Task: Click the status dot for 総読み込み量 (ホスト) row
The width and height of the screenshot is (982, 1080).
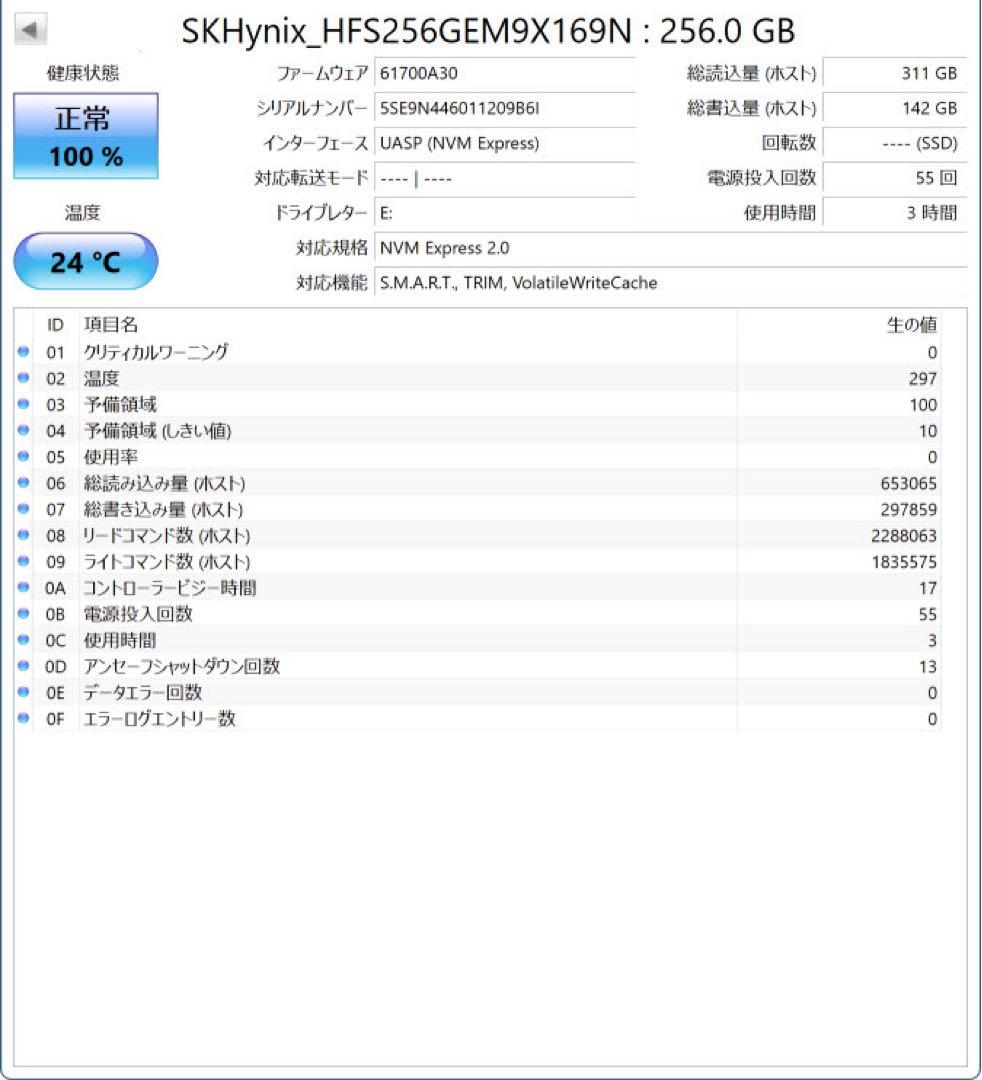Action: [23, 482]
